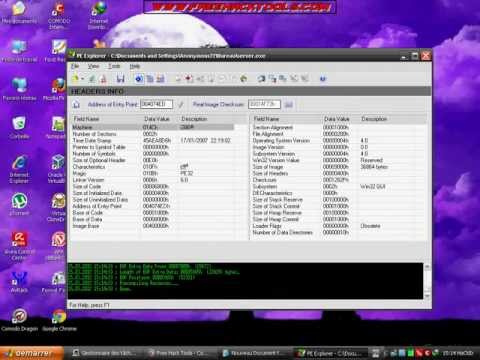Image resolution: width=480 pixels, height=360 pixels.
Task: Click the left table's Field Name column header
Action: [107, 119]
